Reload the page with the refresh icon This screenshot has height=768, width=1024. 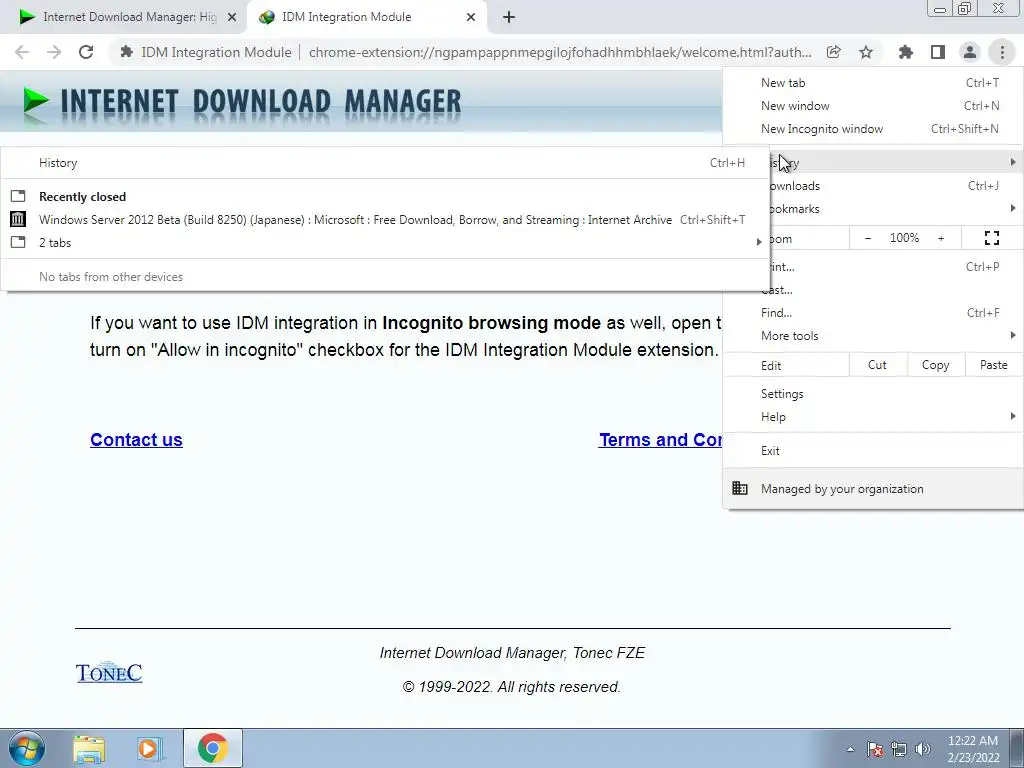coord(86,52)
